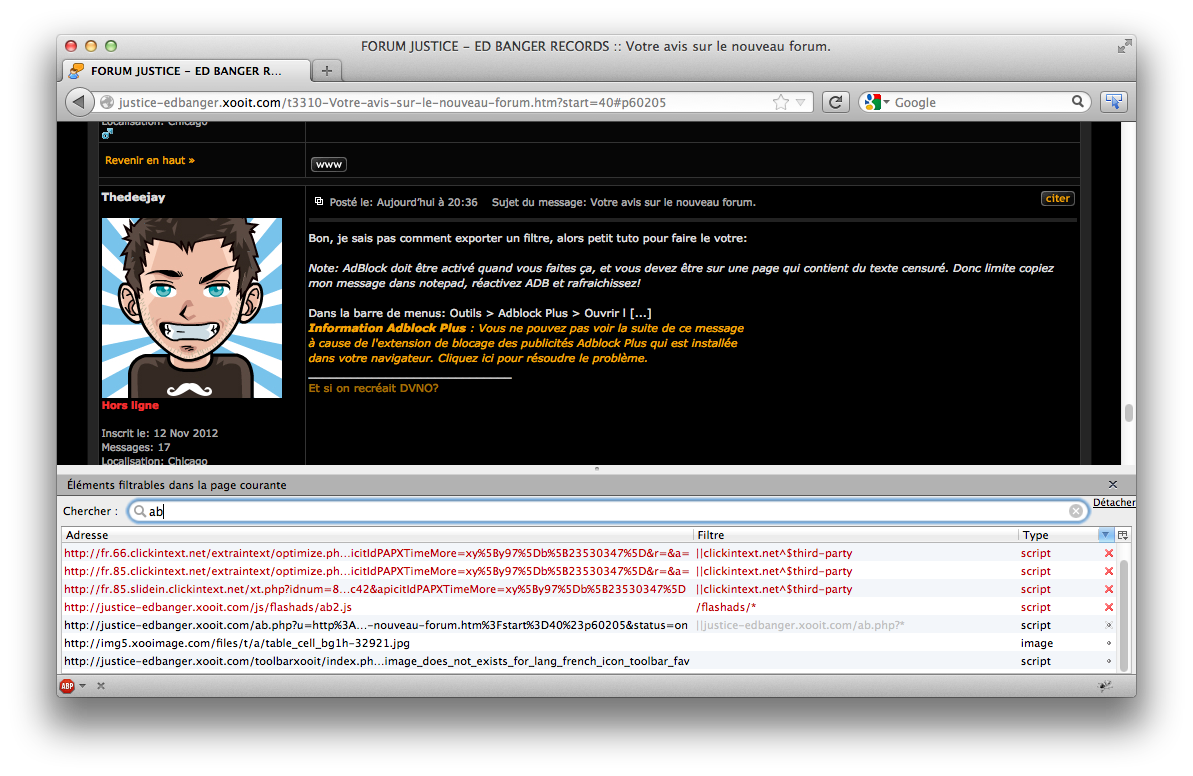The image size is (1193, 776).
Task: Click the Détacher link
Action: tap(1114, 502)
